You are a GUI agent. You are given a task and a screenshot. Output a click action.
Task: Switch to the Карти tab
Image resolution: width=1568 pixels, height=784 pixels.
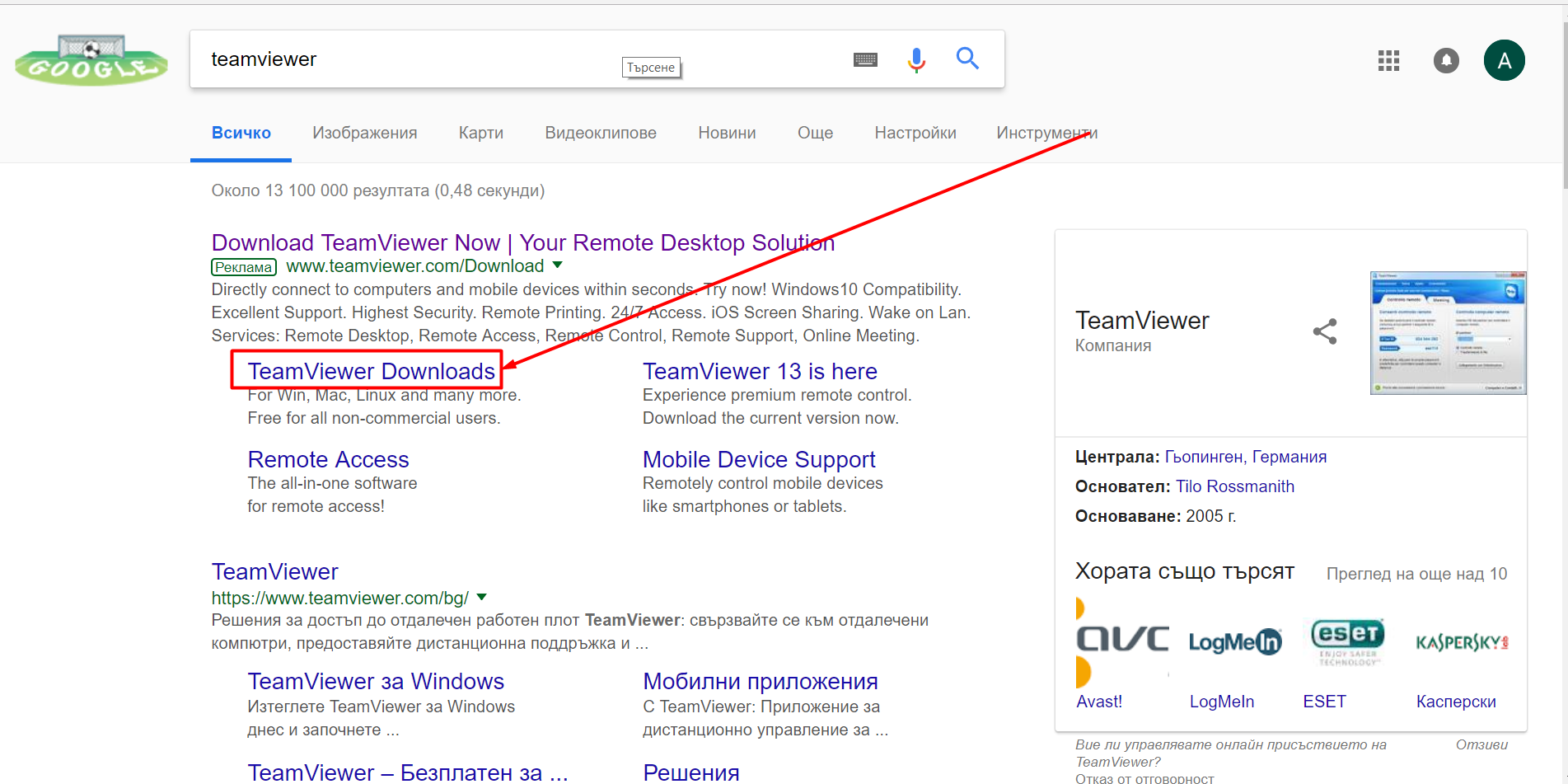(481, 133)
